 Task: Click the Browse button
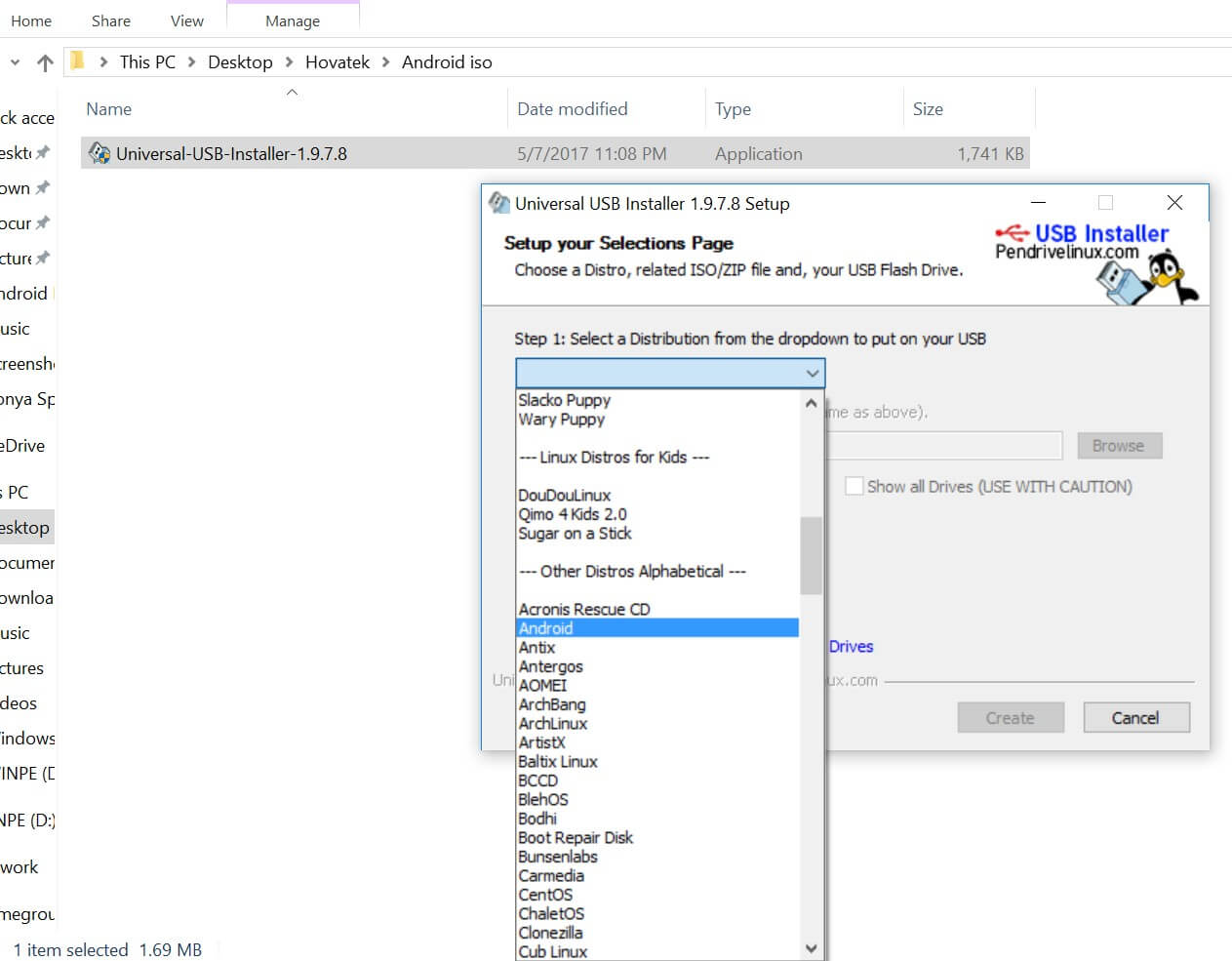click(x=1119, y=445)
